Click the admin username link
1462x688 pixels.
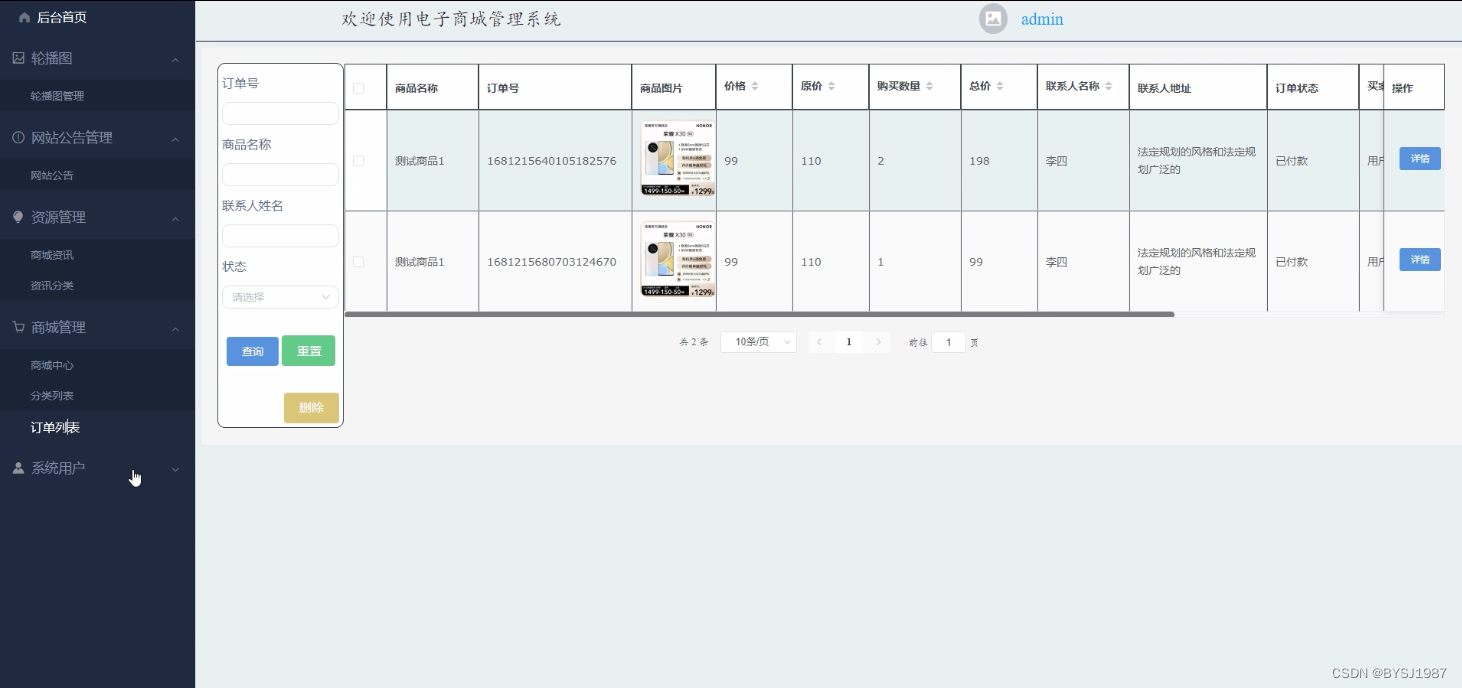[x=1042, y=19]
